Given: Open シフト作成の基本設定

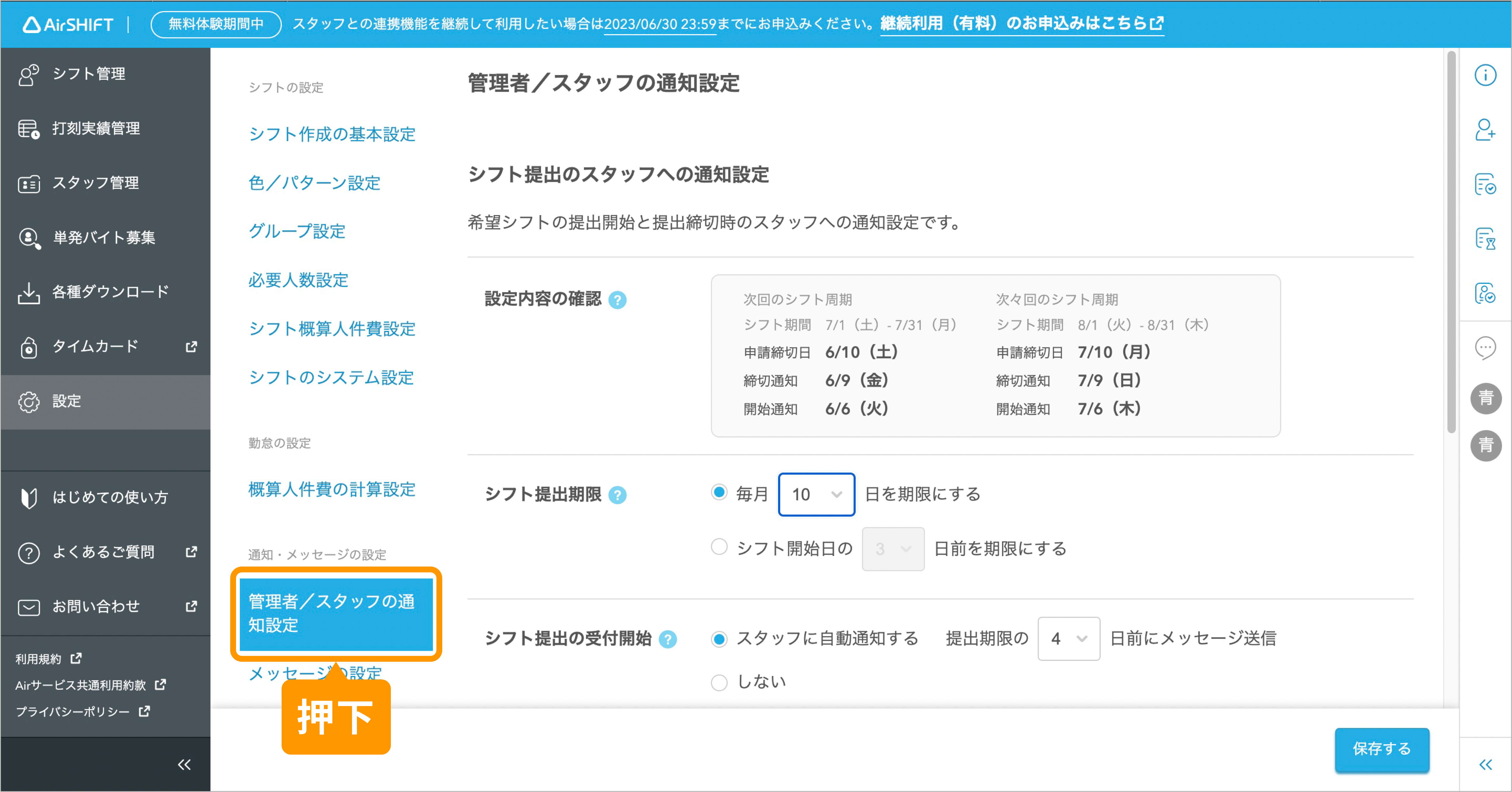Looking at the screenshot, I should [x=332, y=134].
